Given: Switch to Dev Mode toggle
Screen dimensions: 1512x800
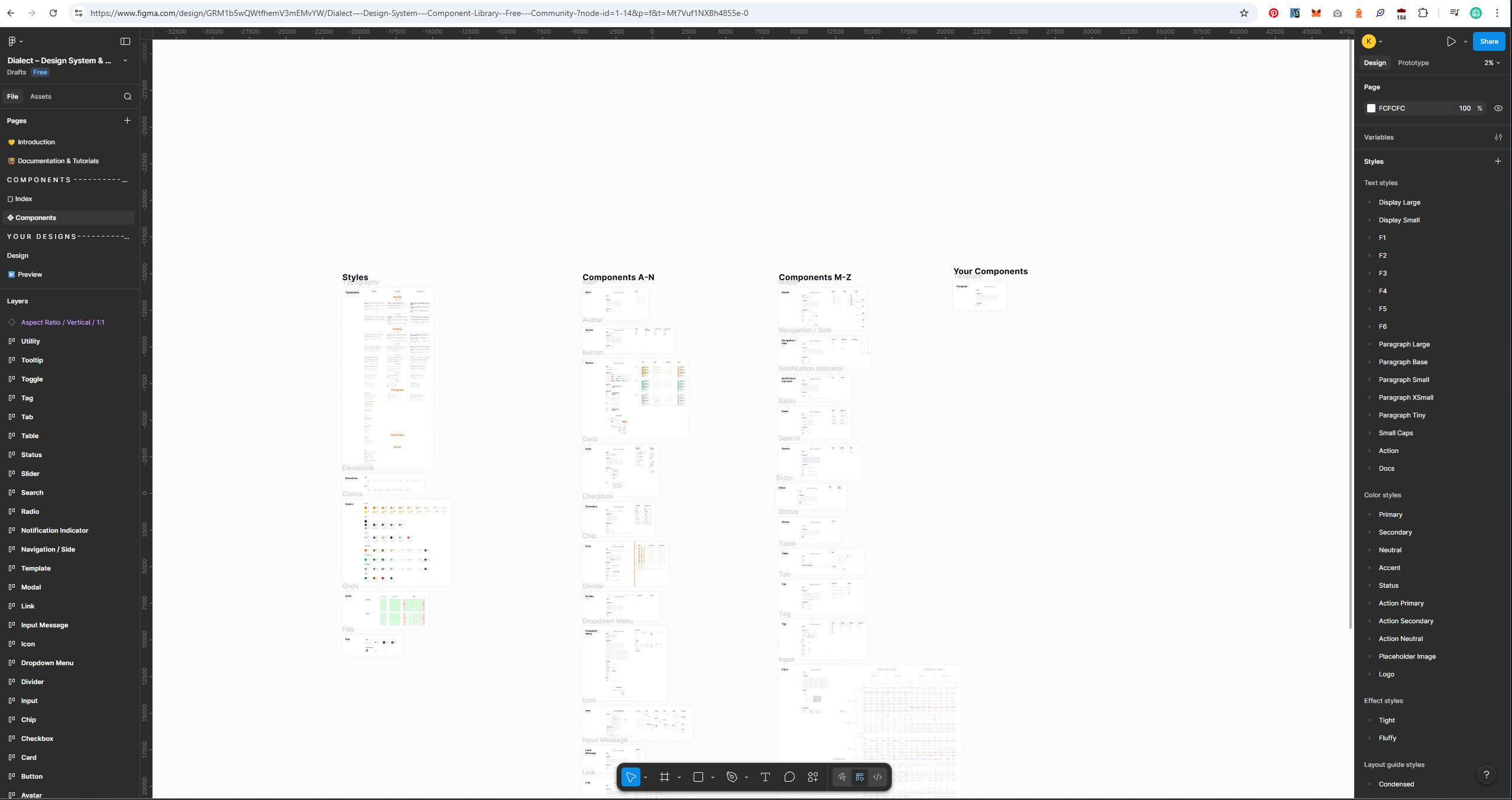Looking at the screenshot, I should (x=878, y=777).
